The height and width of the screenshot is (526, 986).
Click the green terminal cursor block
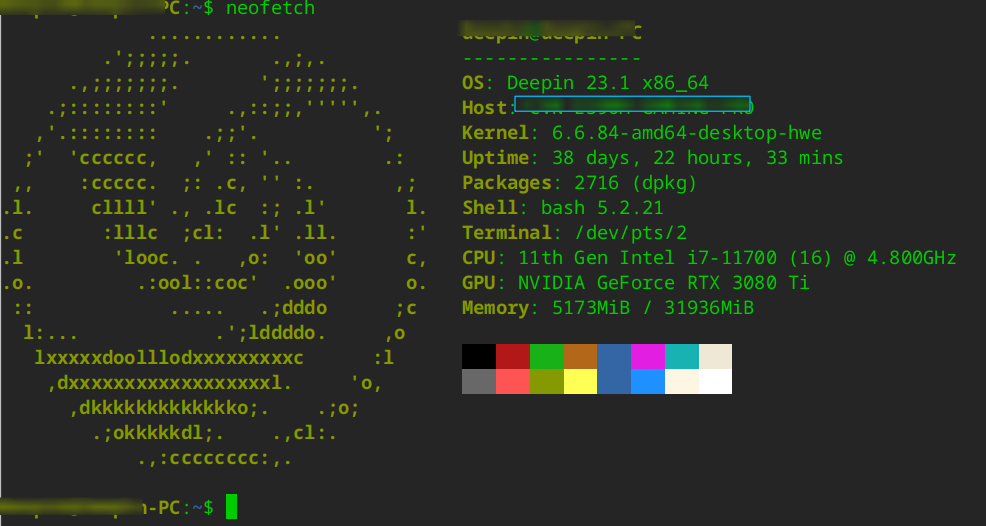[x=231, y=506]
